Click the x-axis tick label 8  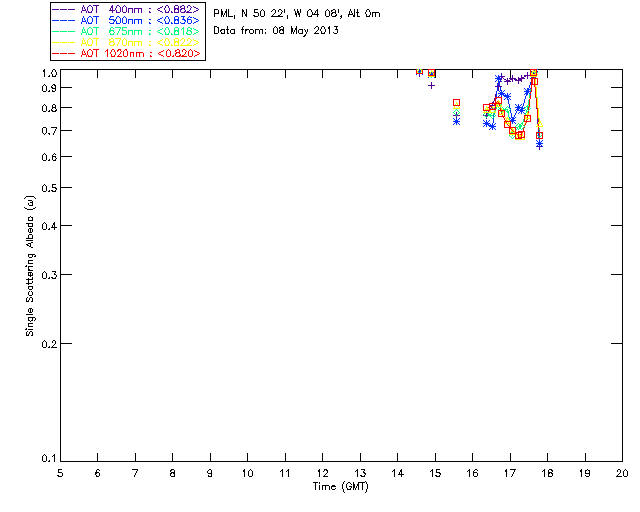coord(173,473)
